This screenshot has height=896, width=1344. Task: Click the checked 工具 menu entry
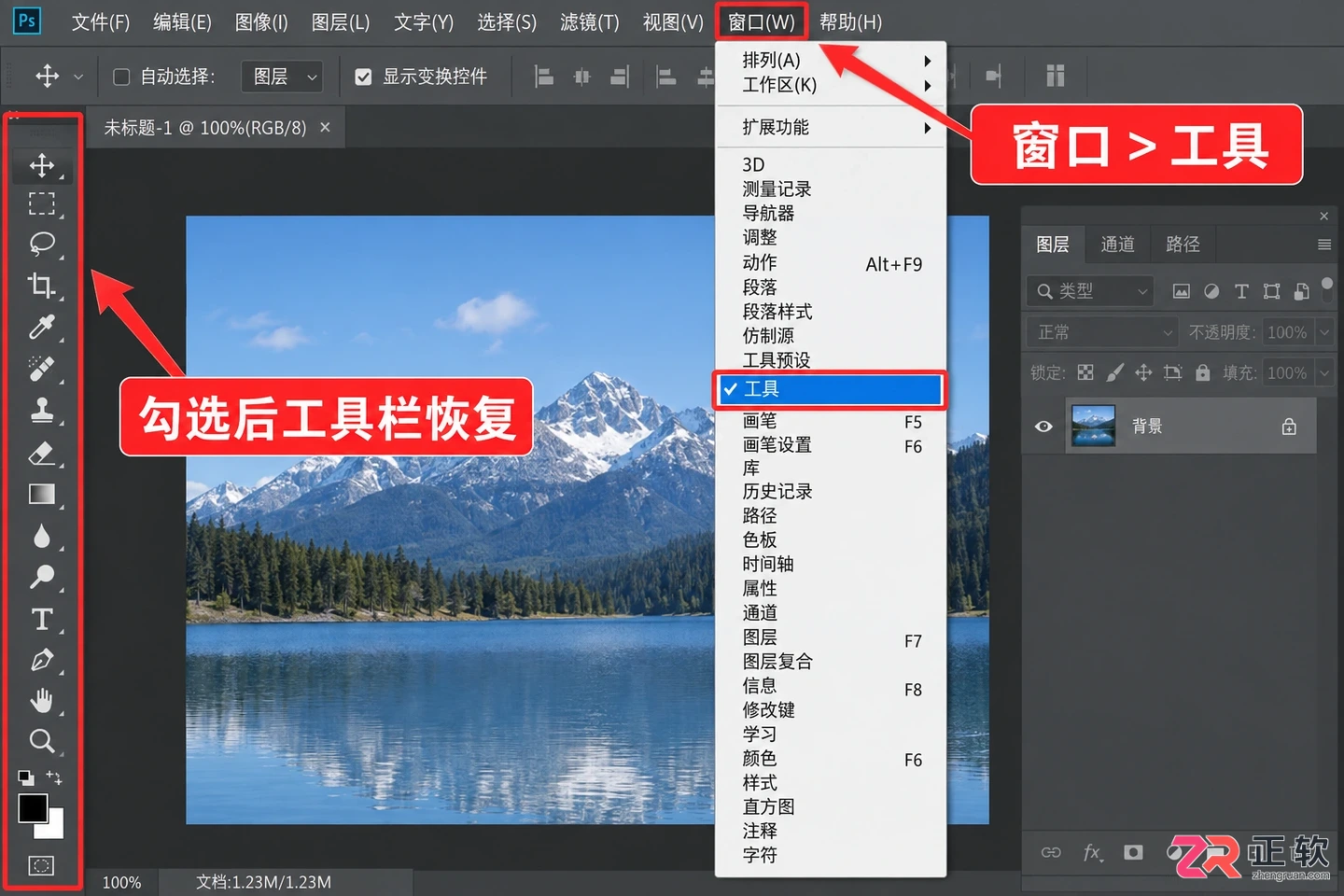coord(831,389)
